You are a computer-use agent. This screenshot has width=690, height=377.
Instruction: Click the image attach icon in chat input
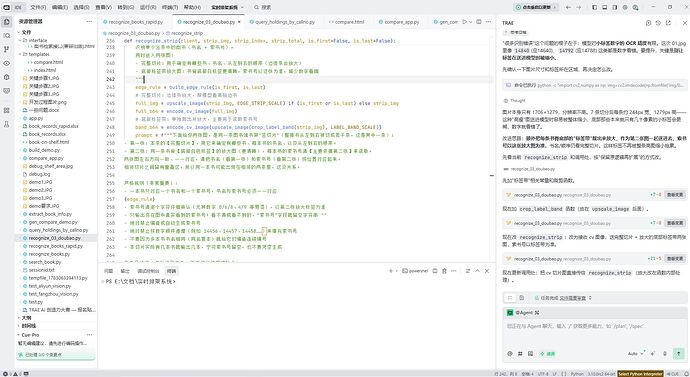pyautogui.click(x=530, y=353)
